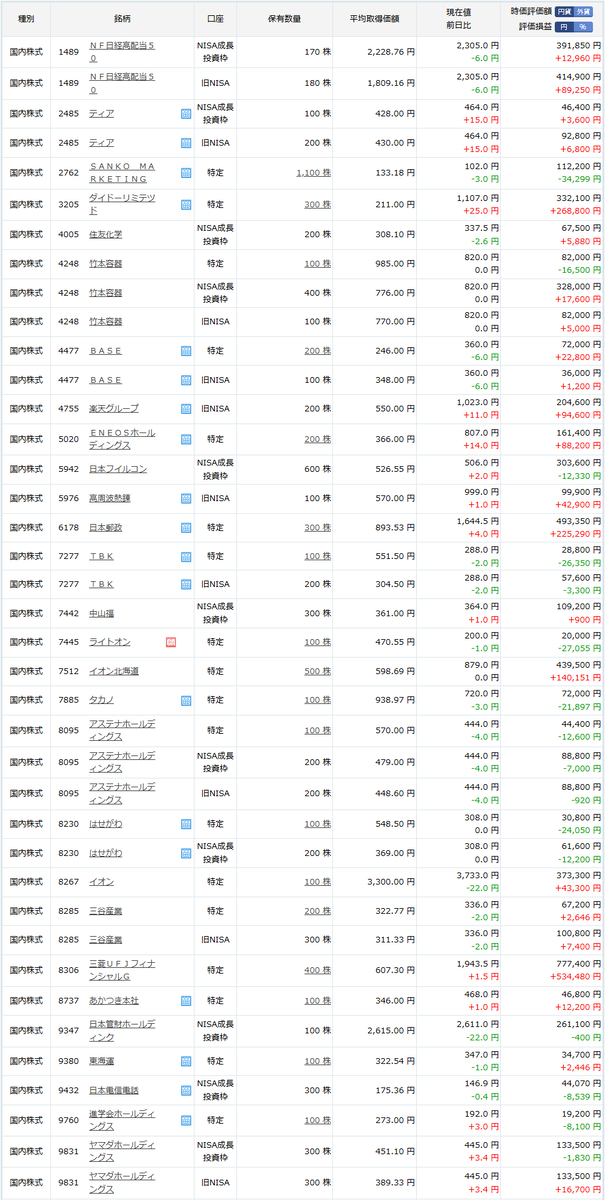Image resolution: width=605 pixels, height=1200 pixels.
Task: Open the ＮＦ日経高配当５０ link in NISA成長投資枠 row
Action: coord(120,51)
